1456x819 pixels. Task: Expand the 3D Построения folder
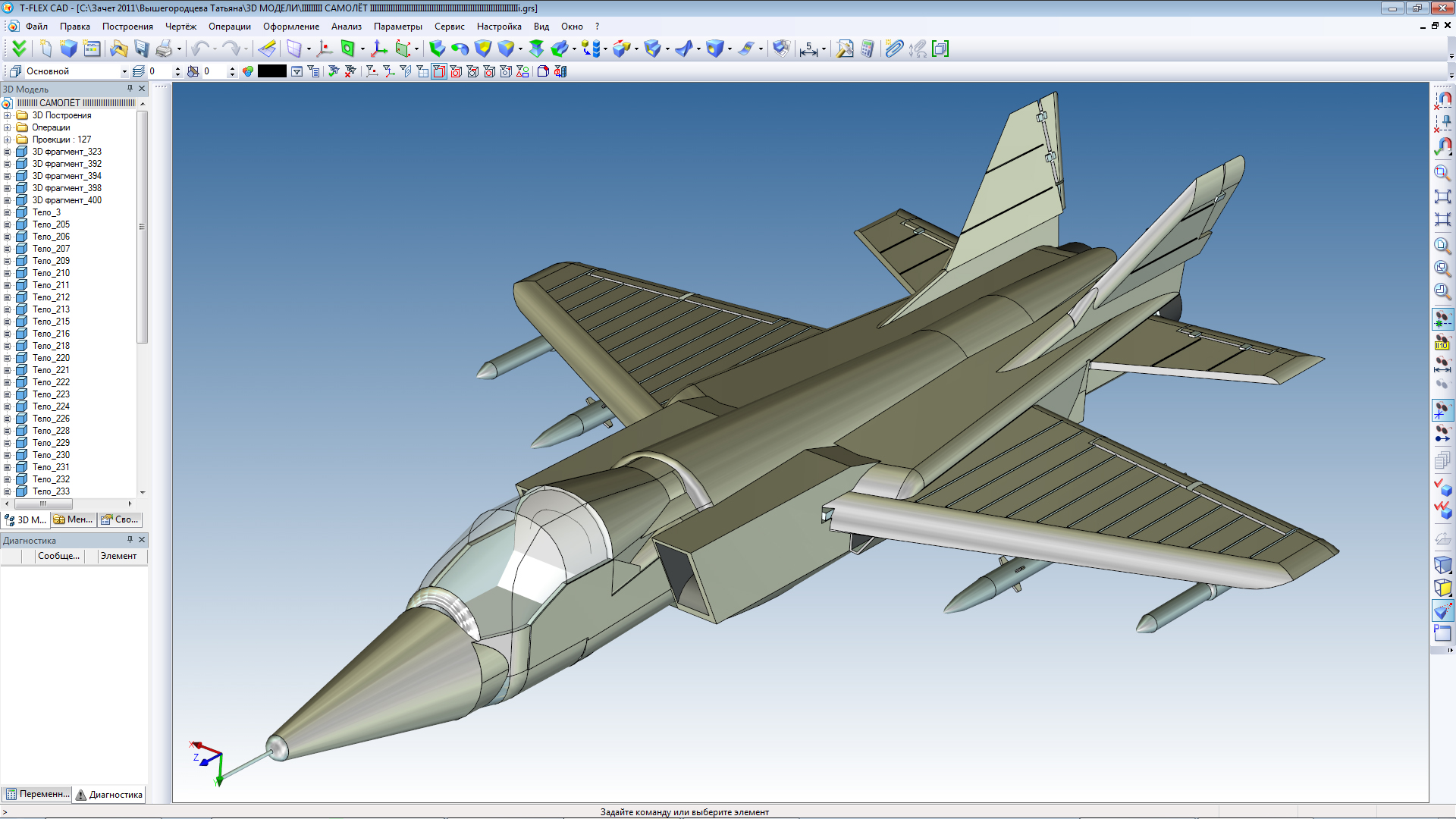coord(7,115)
